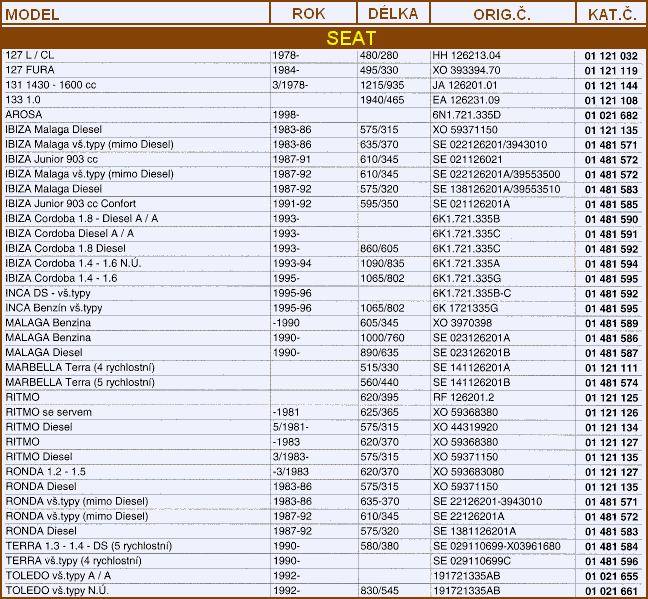The height and width of the screenshot is (599, 648).
Task: Select the AROSA model cell
Action: pos(24,115)
